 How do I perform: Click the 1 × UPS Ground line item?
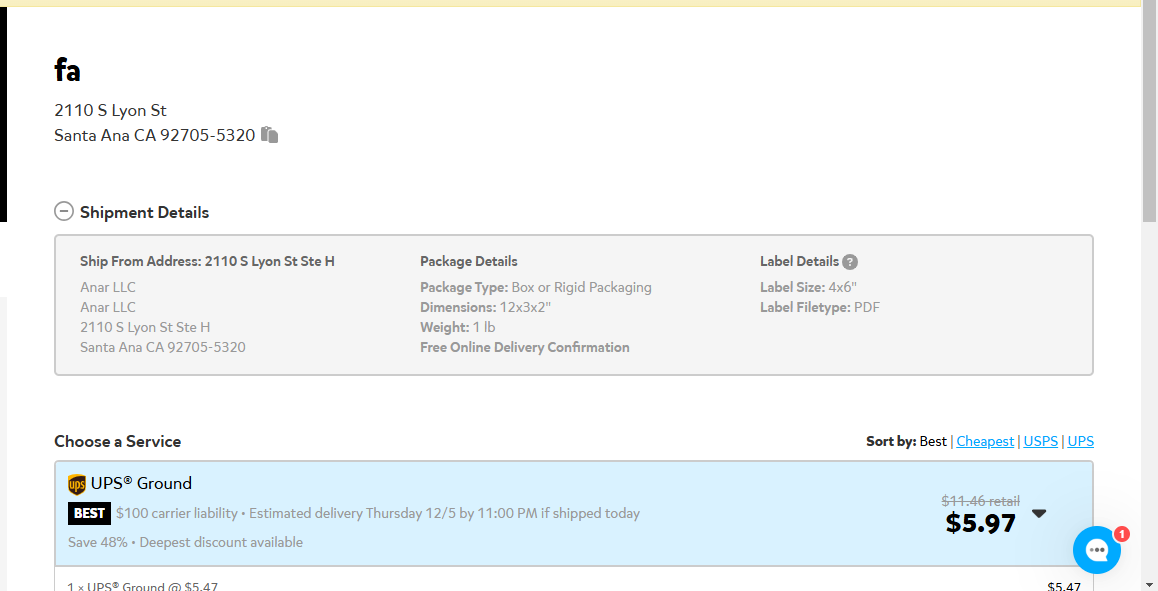pyautogui.click(x=143, y=587)
